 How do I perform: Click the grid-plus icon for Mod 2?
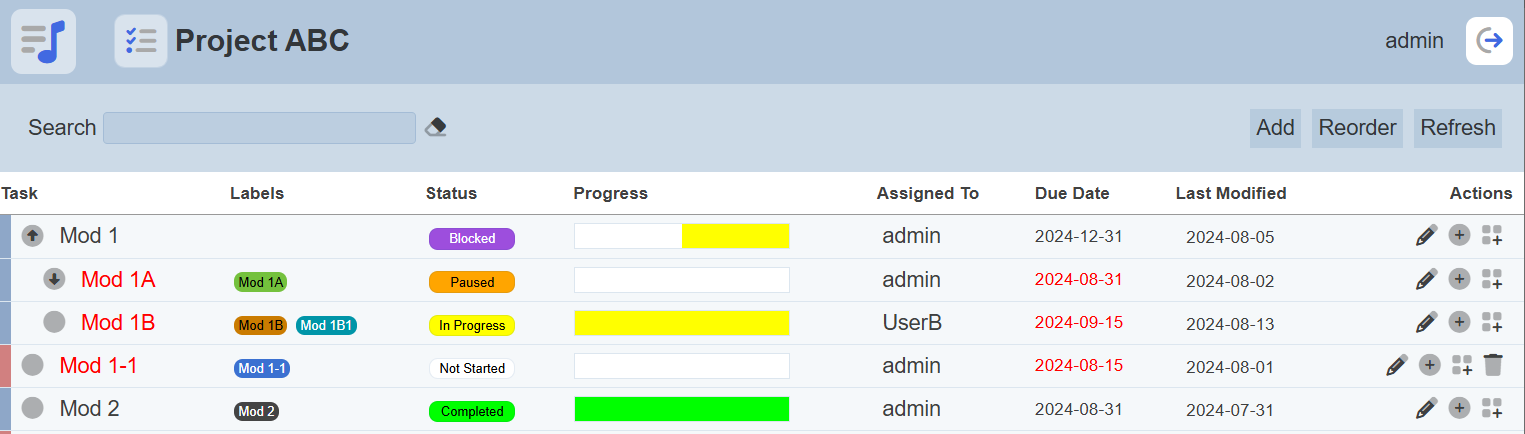pyautogui.click(x=1492, y=408)
